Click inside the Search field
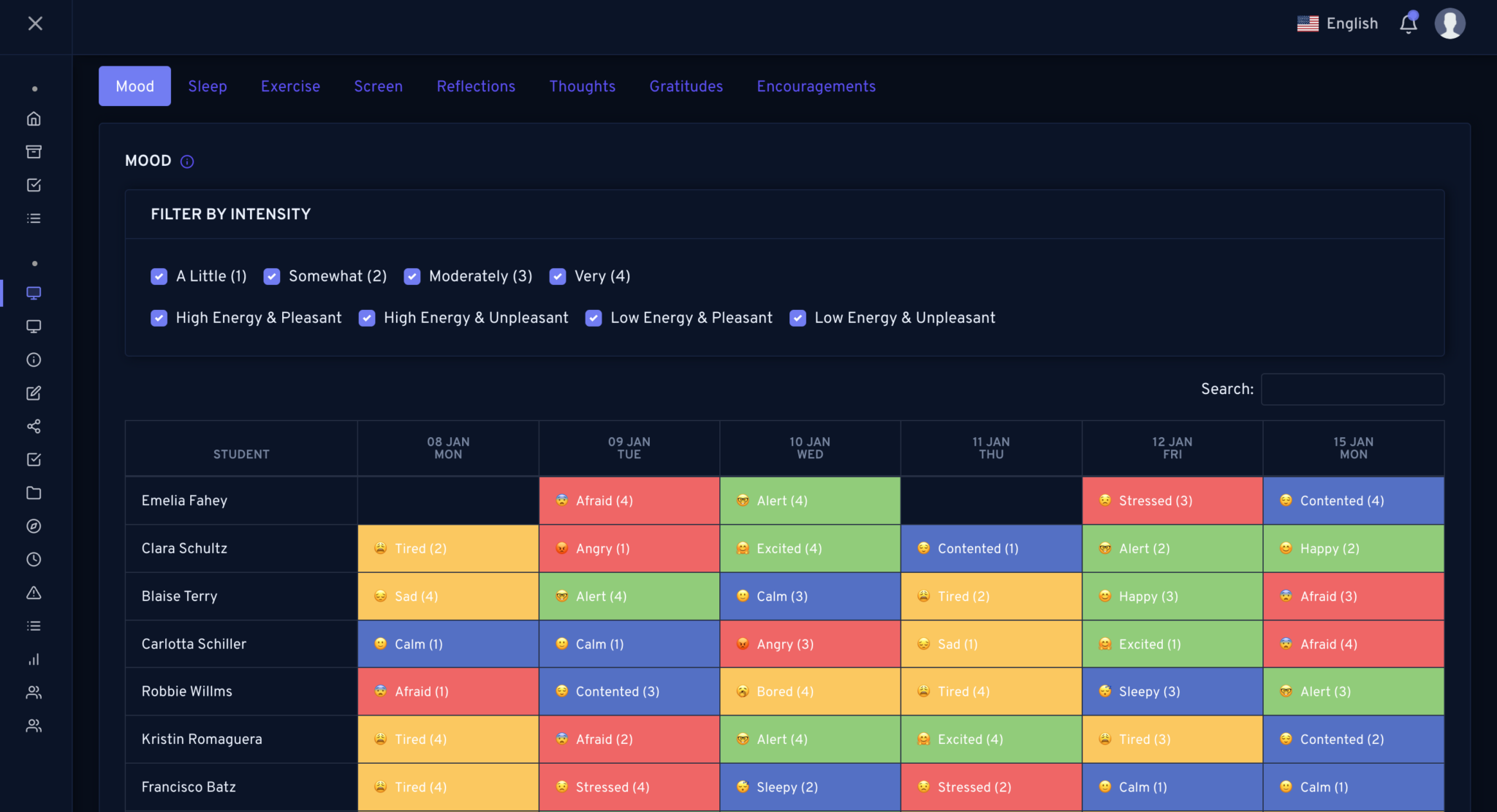 [x=1352, y=389]
